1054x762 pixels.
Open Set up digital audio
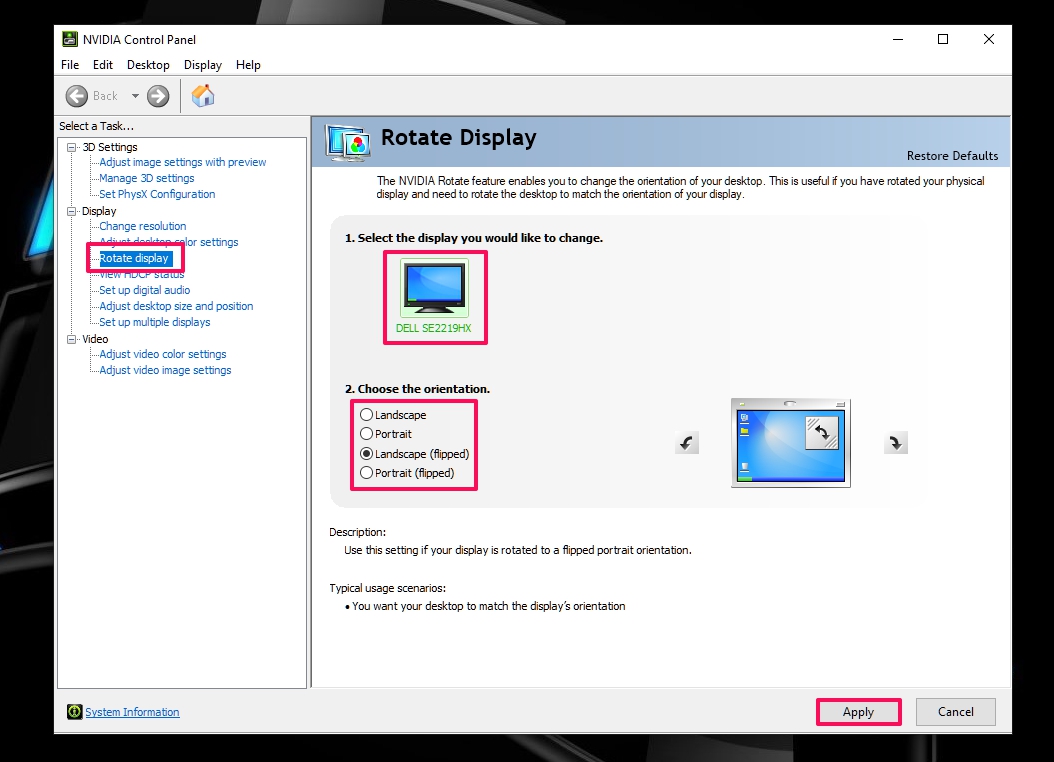pos(145,290)
